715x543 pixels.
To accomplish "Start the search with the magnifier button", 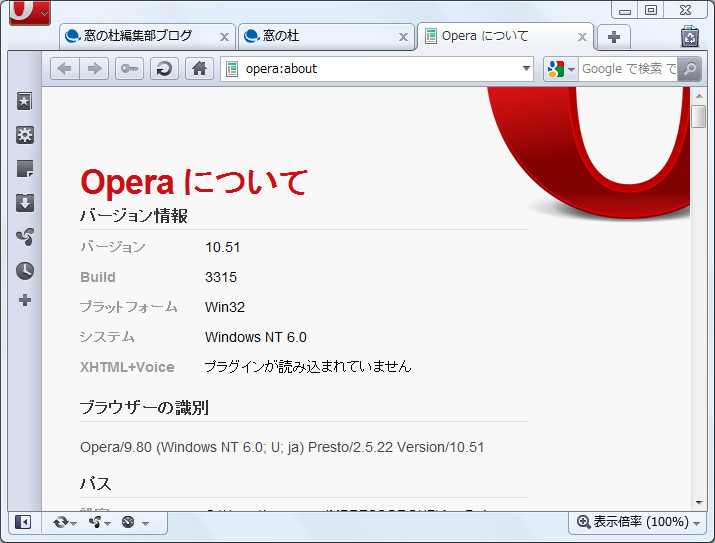I will coord(689,69).
